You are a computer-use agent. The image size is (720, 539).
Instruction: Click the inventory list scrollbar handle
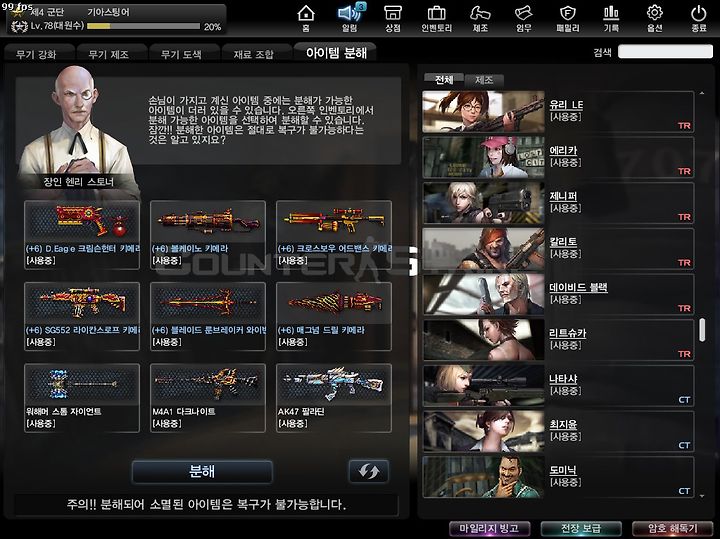pyautogui.click(x=702, y=330)
